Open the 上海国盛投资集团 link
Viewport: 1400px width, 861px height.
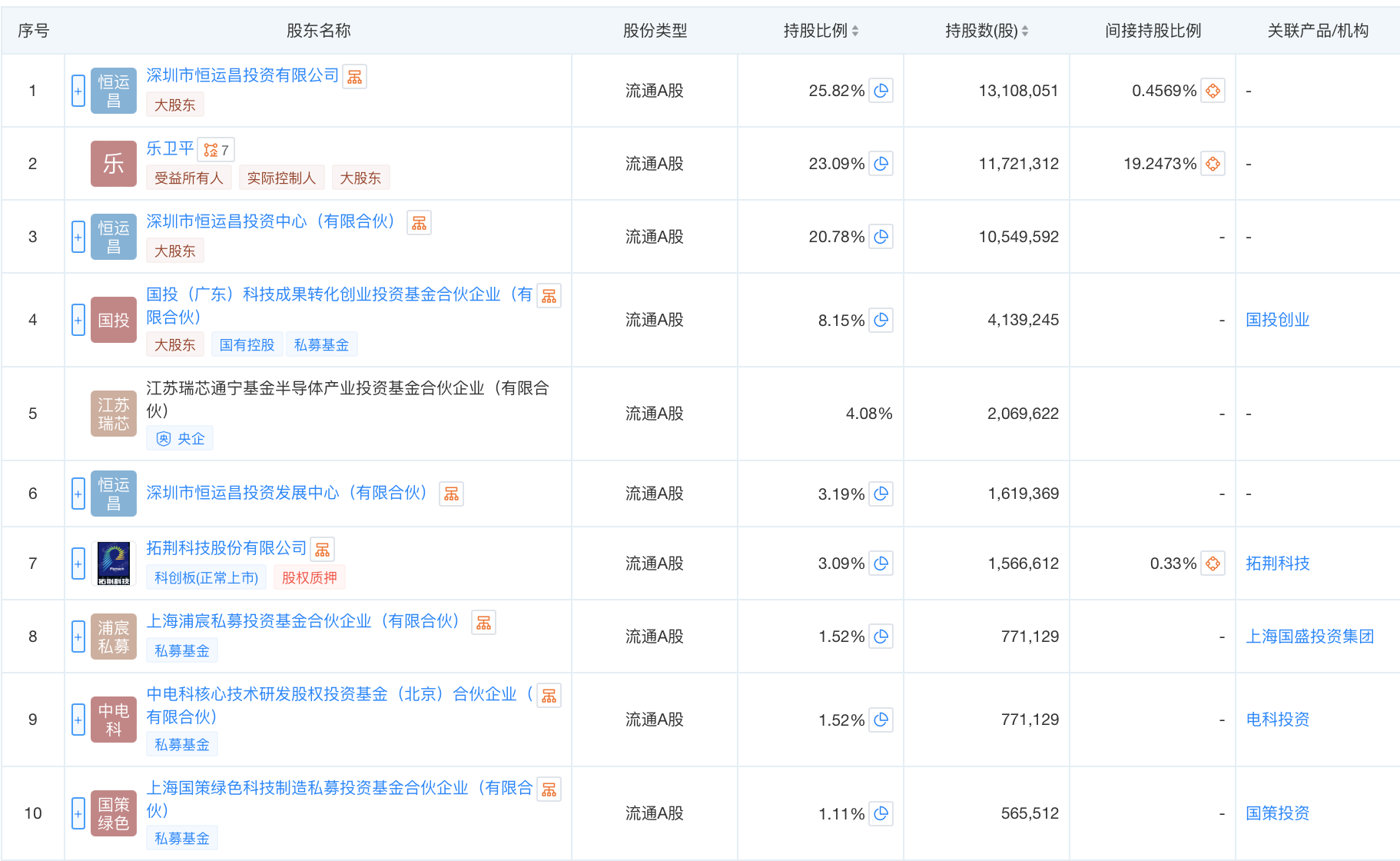pyautogui.click(x=1309, y=637)
